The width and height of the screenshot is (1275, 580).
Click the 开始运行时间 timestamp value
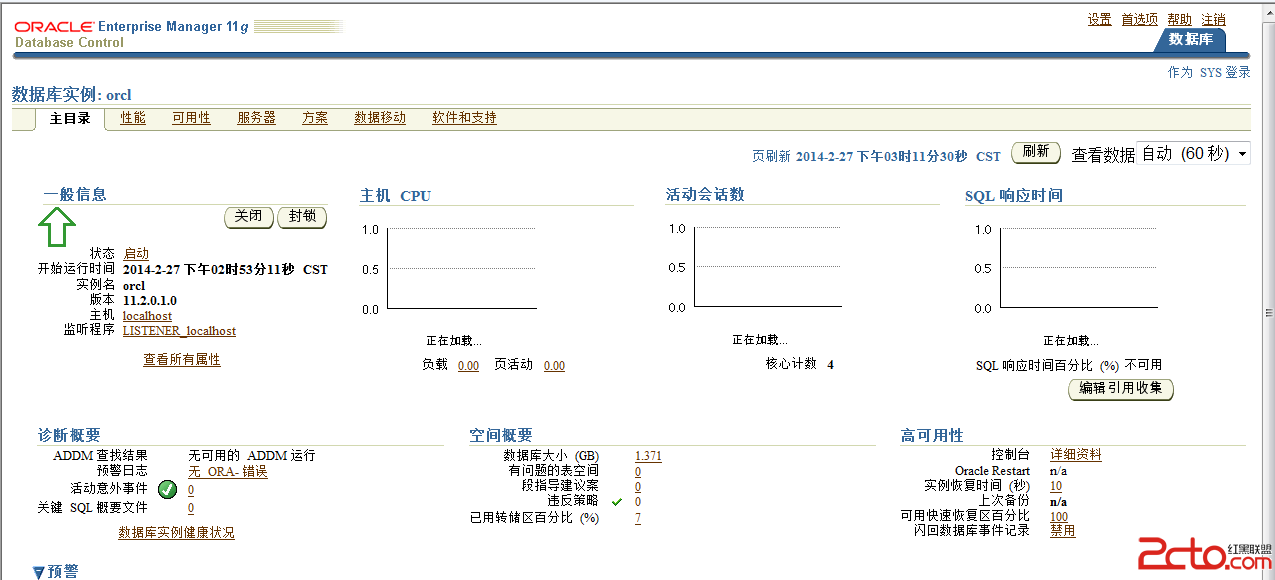225,269
